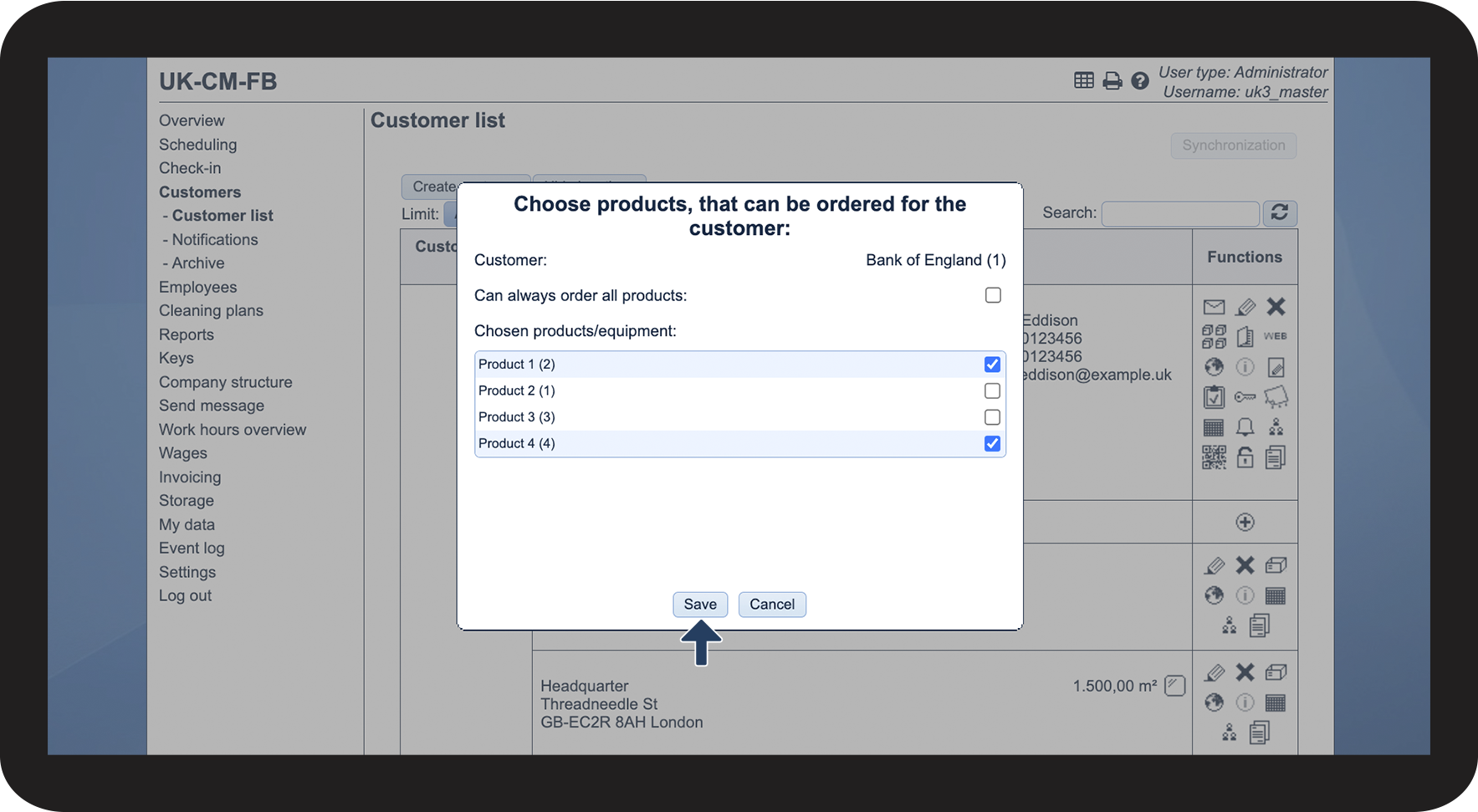
Task: Cancel the product selection dialog
Action: click(772, 605)
